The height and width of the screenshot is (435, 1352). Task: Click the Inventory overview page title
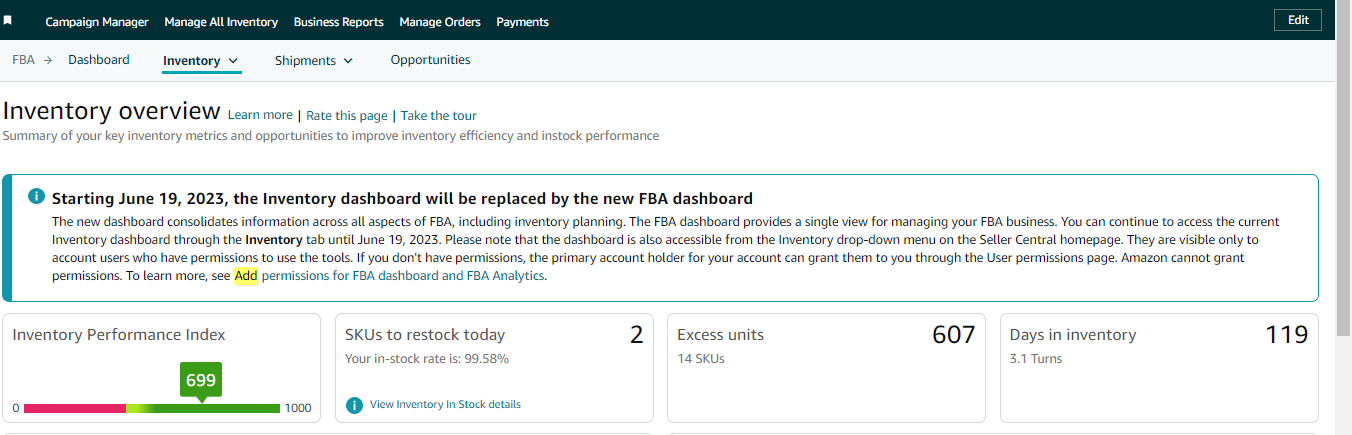(x=111, y=111)
